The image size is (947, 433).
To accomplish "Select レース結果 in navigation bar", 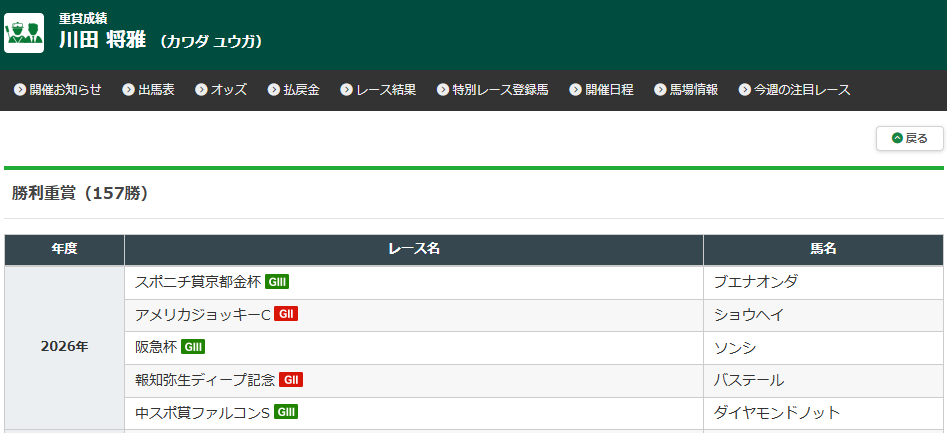I will tap(378, 90).
